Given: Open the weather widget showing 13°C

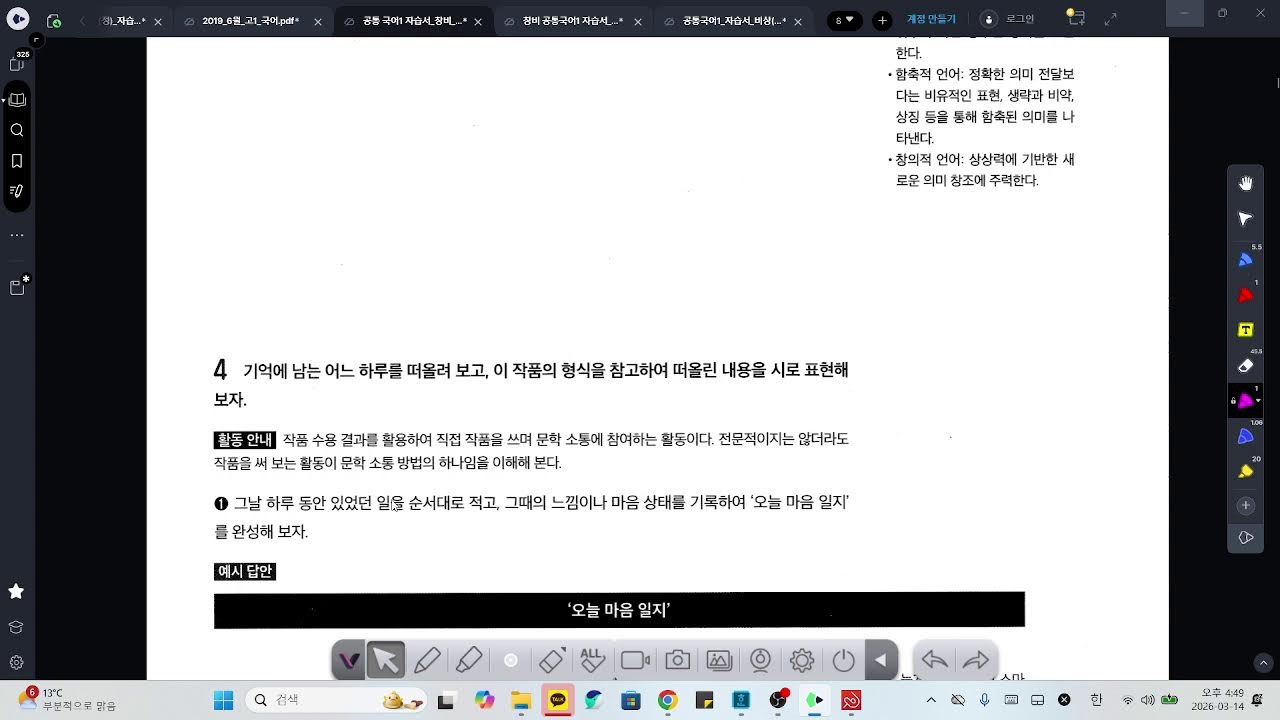Looking at the screenshot, I should 67,699.
